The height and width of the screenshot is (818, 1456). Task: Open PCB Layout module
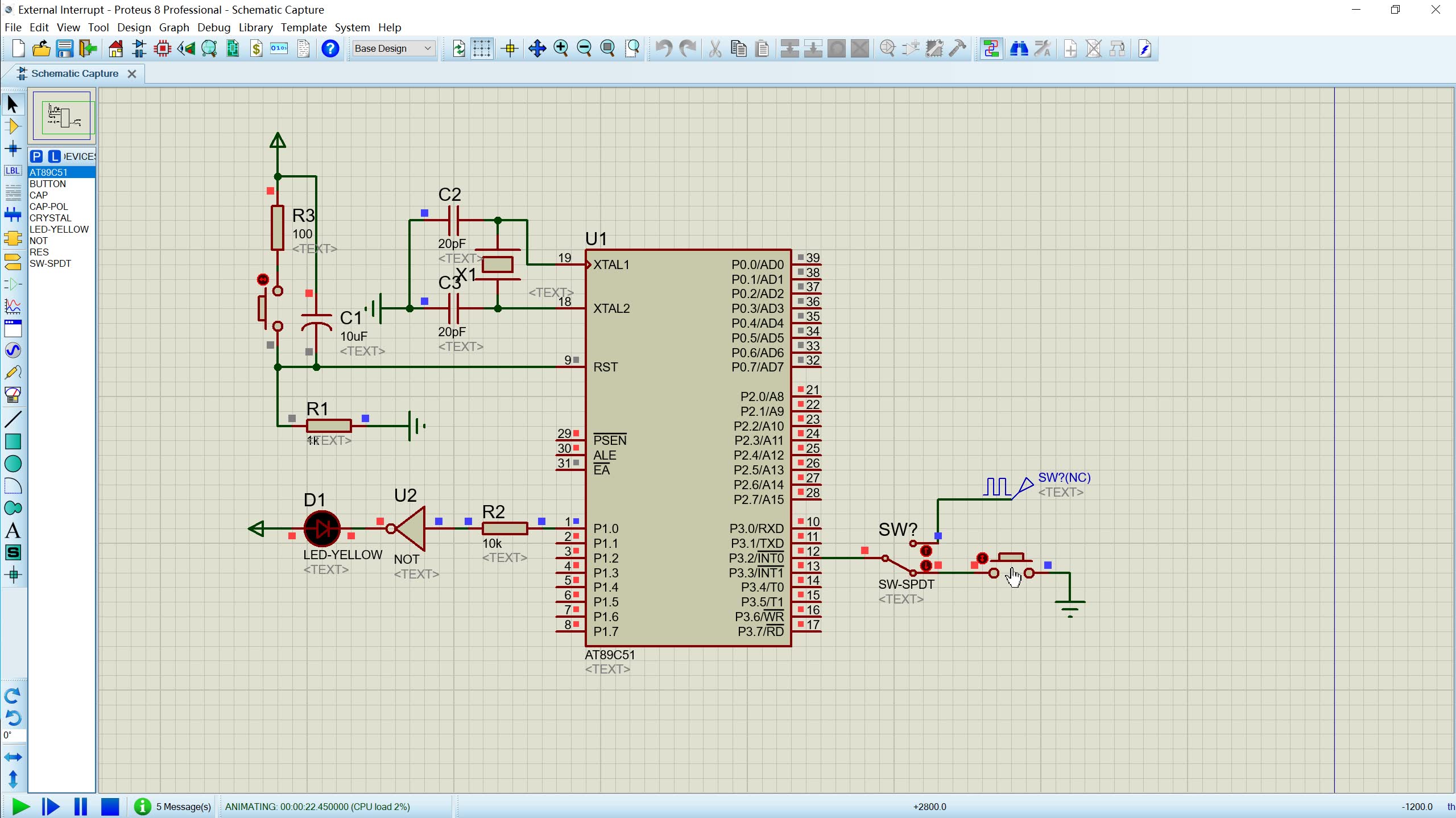coord(163,49)
